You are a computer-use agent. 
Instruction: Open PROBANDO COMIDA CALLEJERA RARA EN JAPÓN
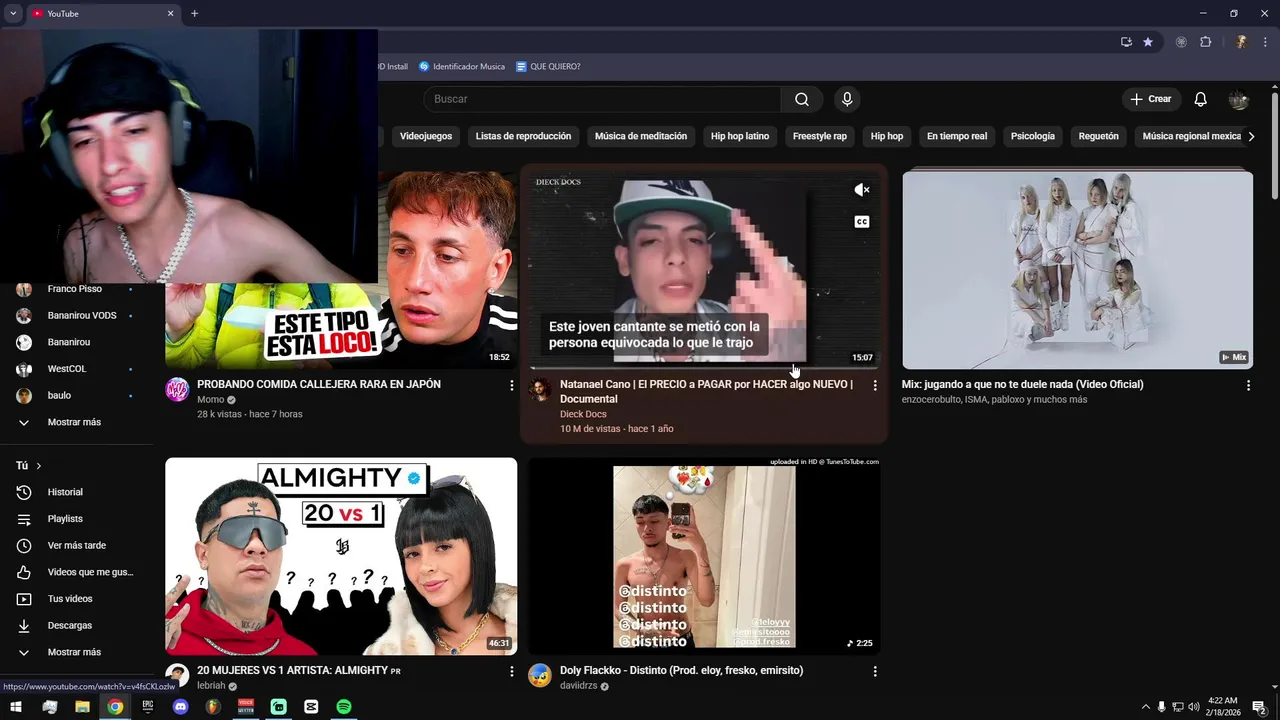319,384
